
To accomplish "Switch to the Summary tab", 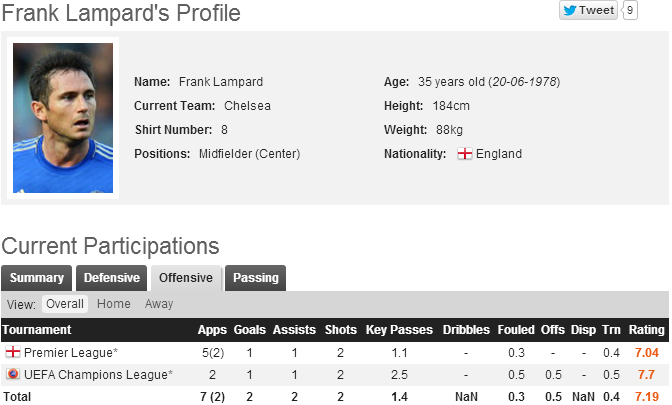I will click(37, 278).
